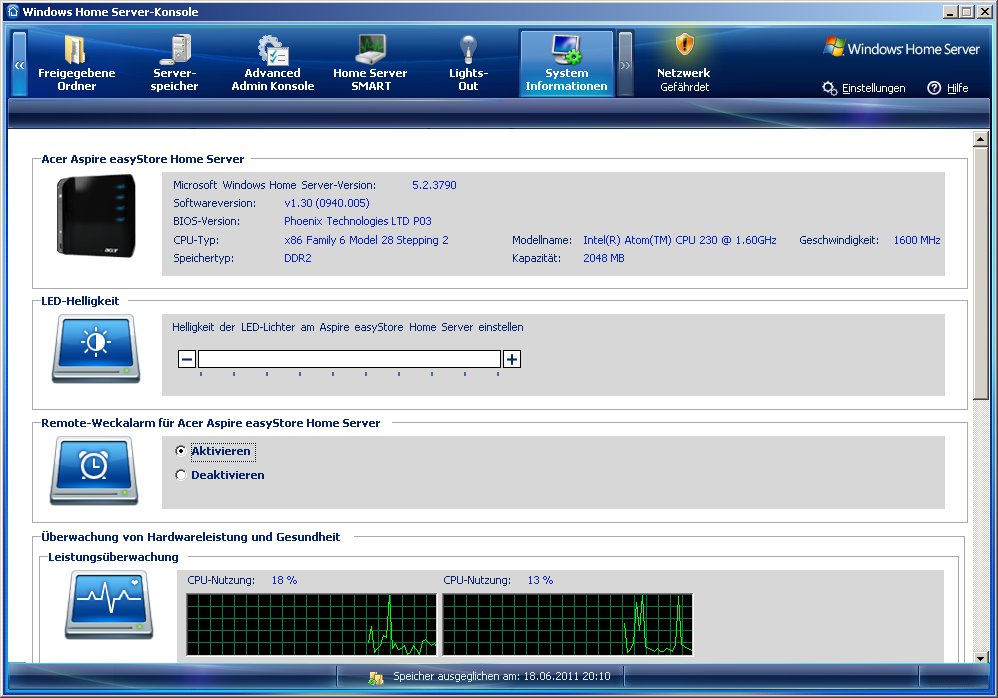
Task: Click the first CPU usage graph (18 %)
Action: point(311,625)
